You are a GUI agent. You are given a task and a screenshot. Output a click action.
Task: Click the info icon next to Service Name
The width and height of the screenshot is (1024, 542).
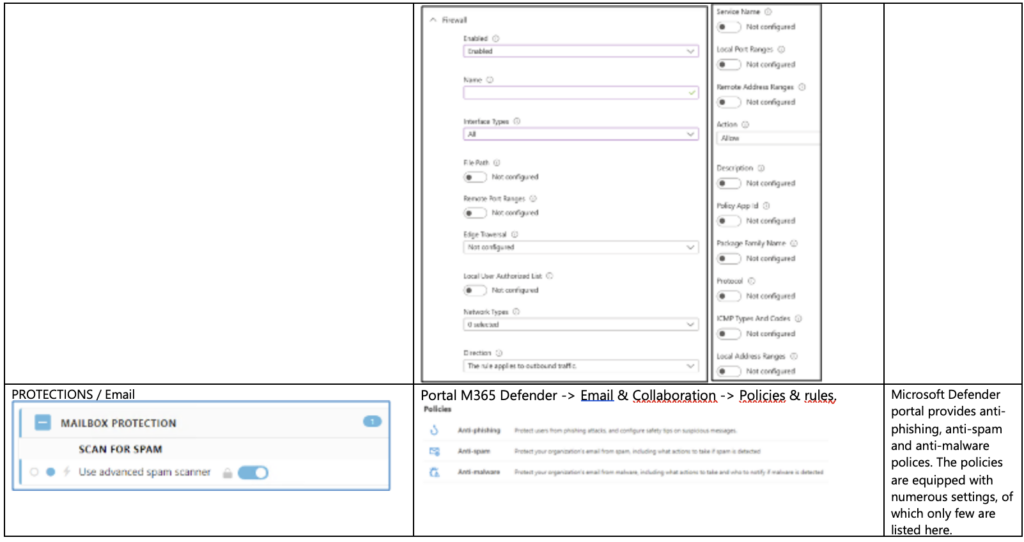coord(769,11)
